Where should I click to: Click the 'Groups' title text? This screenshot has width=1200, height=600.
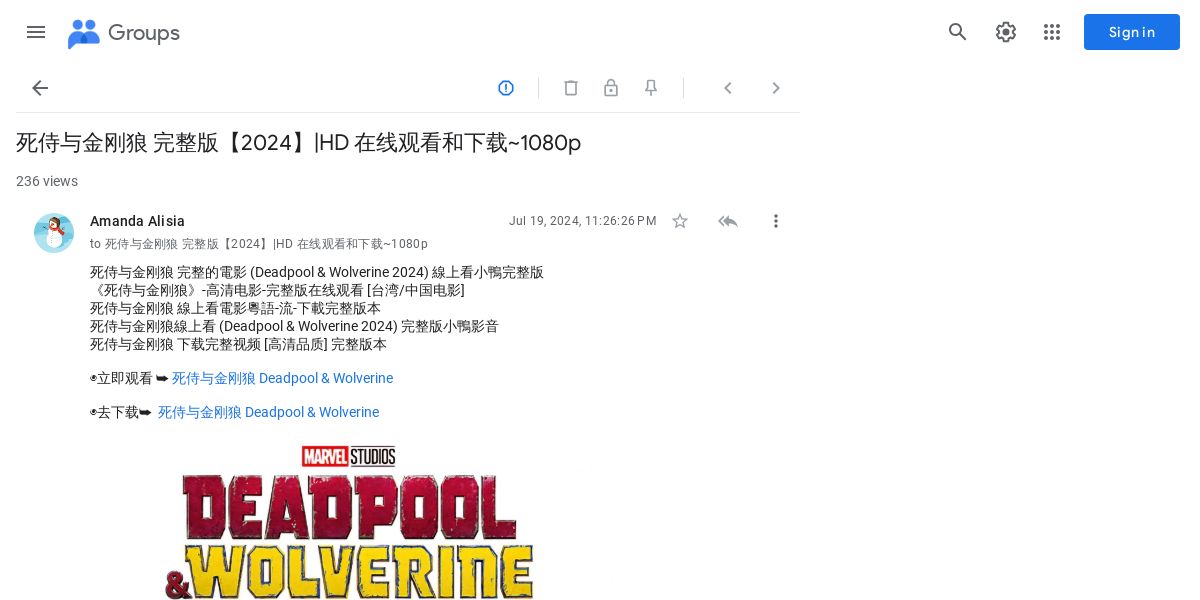pos(144,33)
